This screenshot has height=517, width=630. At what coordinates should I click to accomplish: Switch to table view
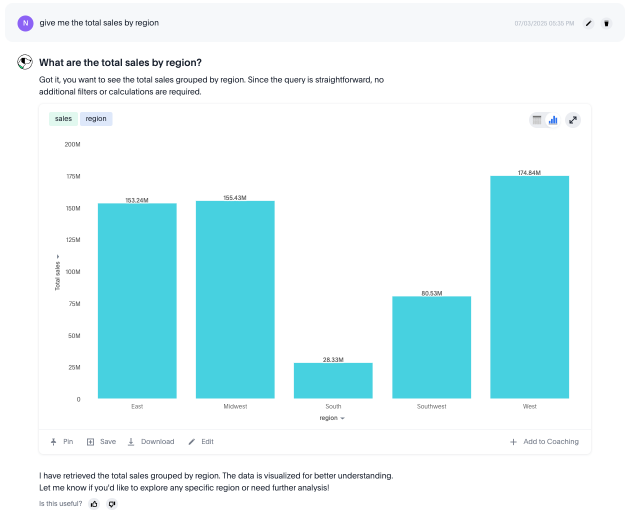537,120
